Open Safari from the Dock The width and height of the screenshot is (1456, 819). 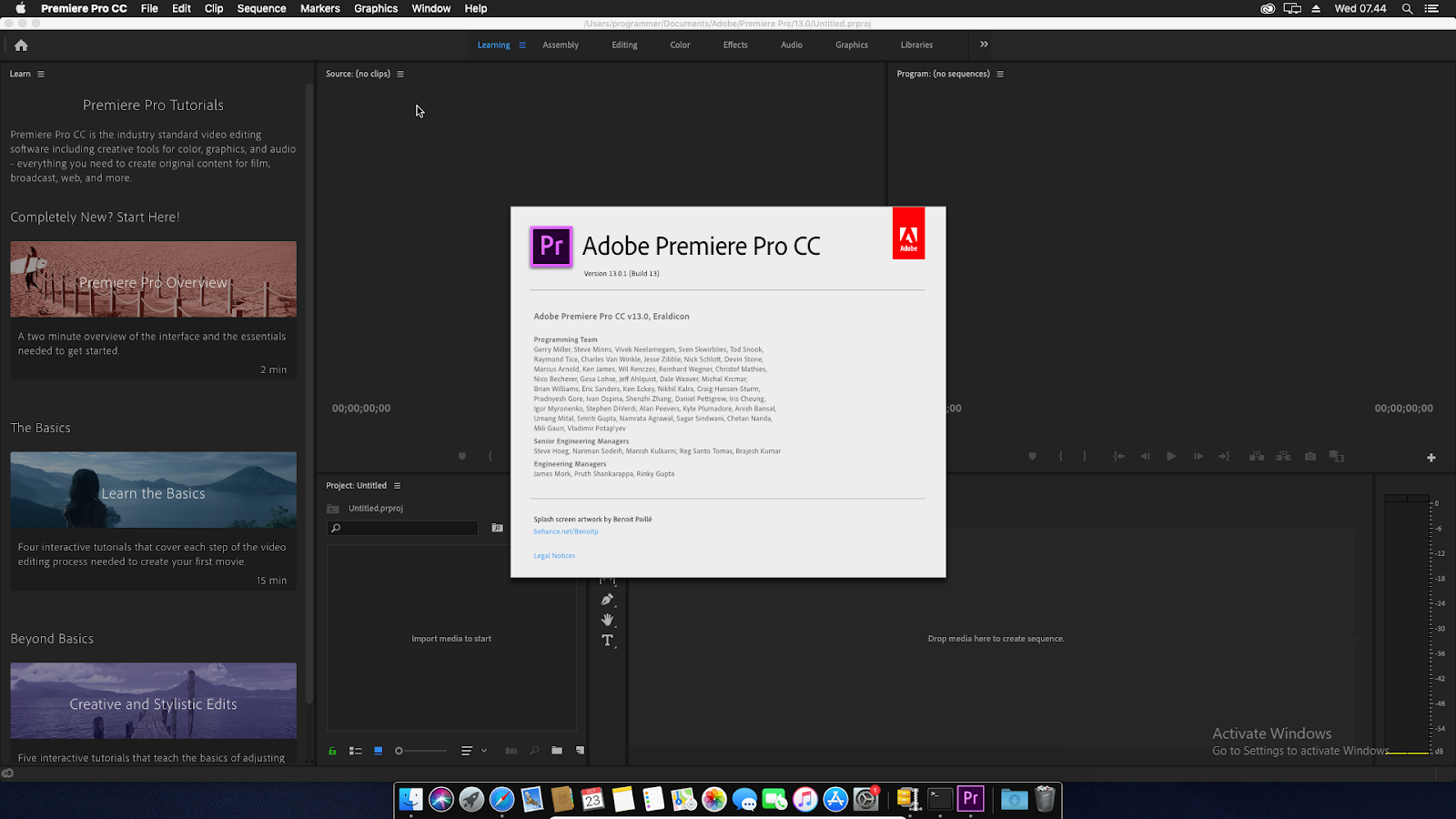[501, 799]
